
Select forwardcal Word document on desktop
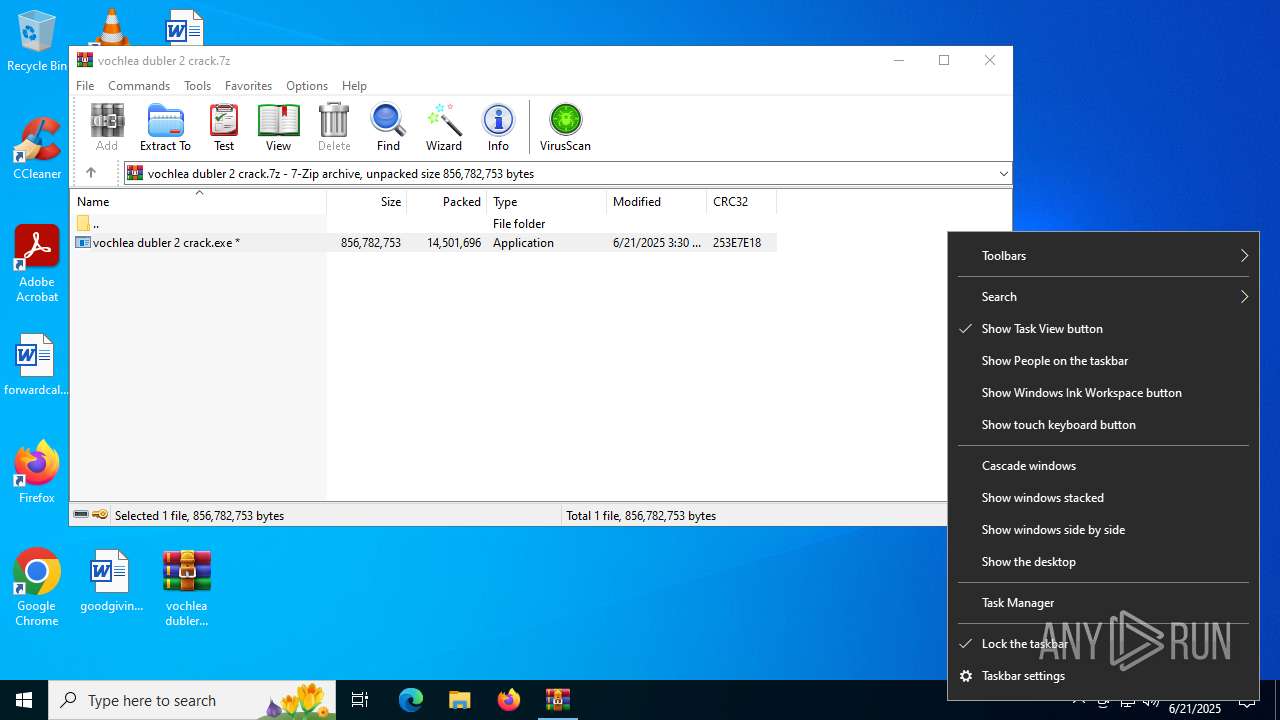(x=37, y=365)
